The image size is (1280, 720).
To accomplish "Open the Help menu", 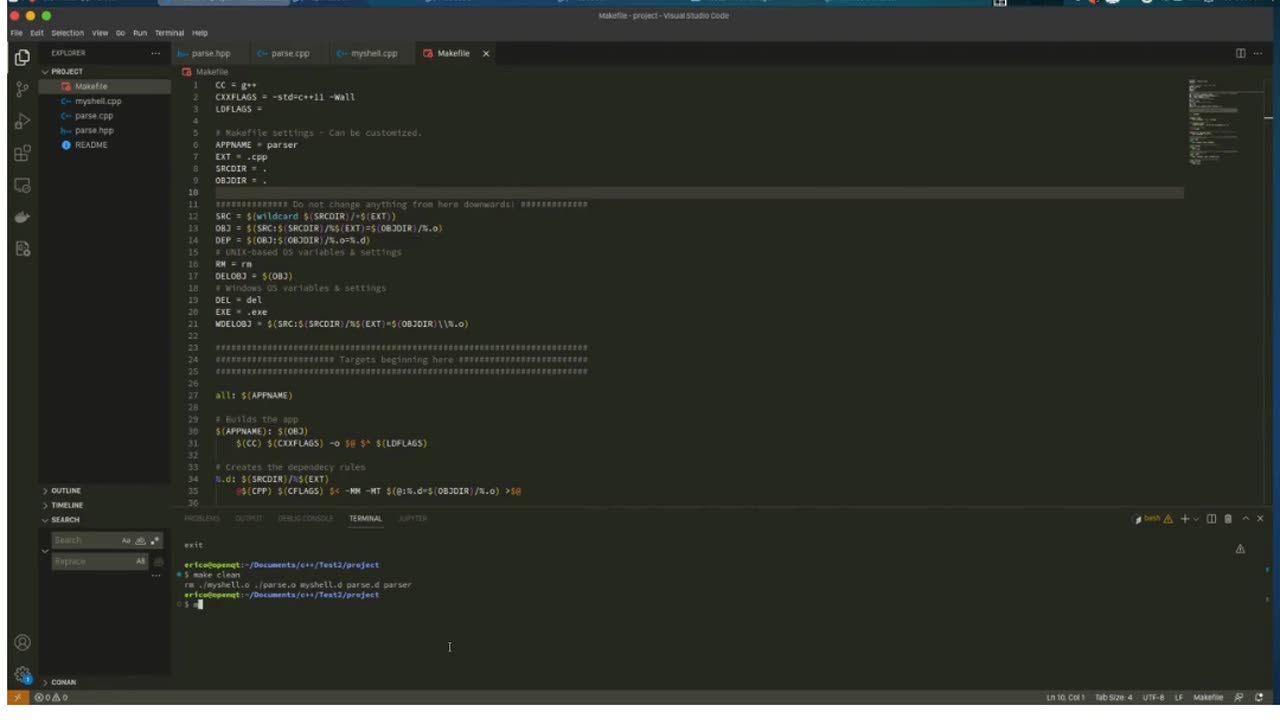I will pos(200,33).
